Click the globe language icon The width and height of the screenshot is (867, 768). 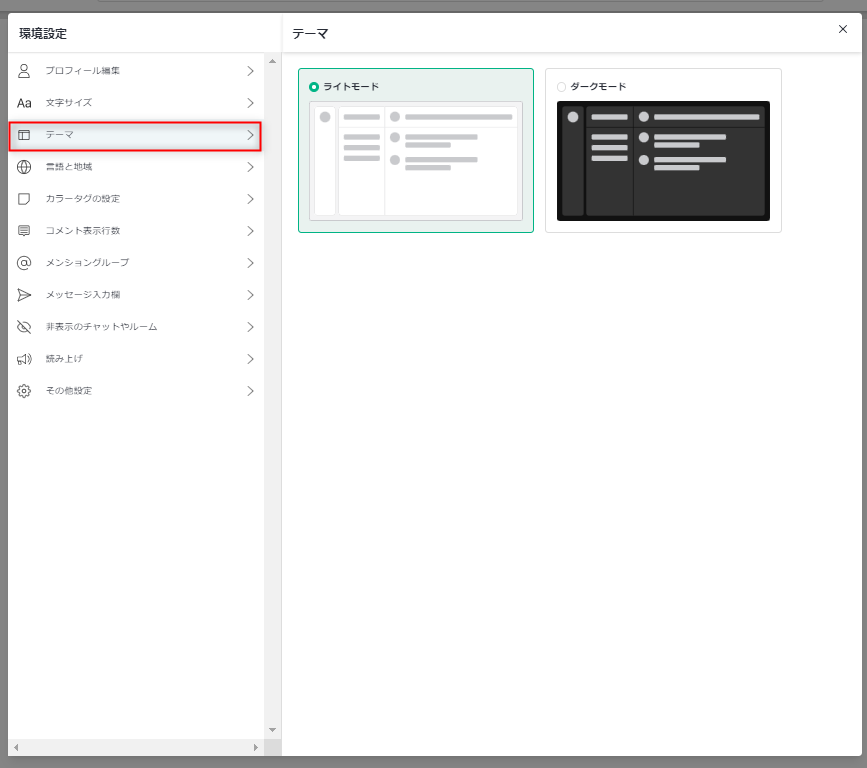pos(24,167)
